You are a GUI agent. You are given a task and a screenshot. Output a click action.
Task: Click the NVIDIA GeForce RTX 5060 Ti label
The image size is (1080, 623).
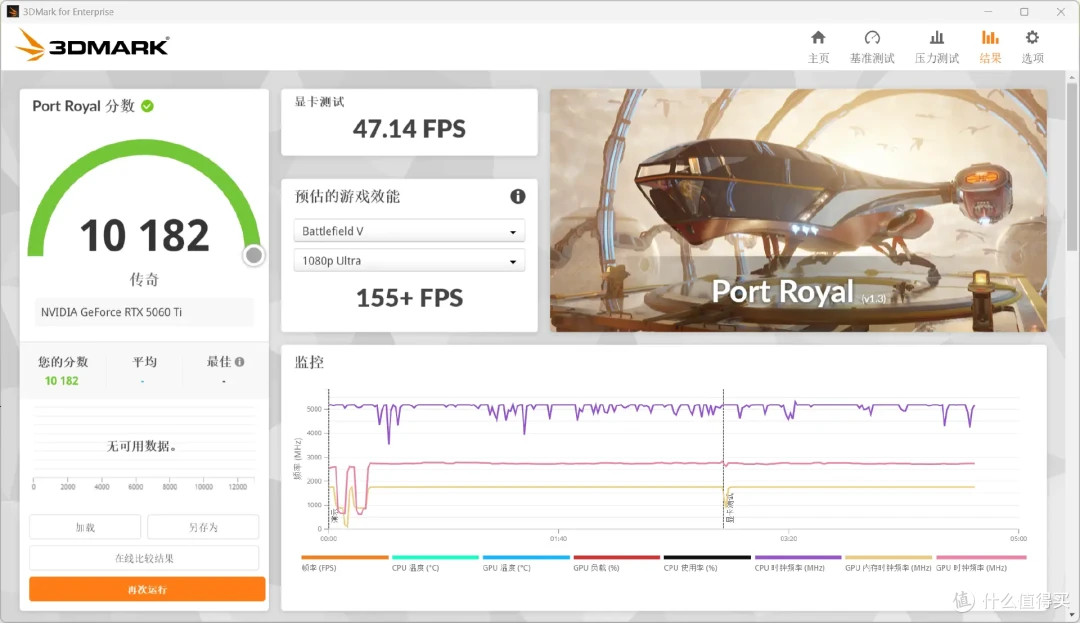(112, 312)
